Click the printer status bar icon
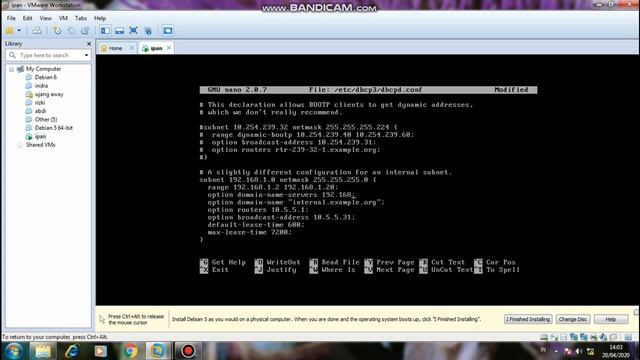Screen dimensions: 640x360 coord(593,337)
